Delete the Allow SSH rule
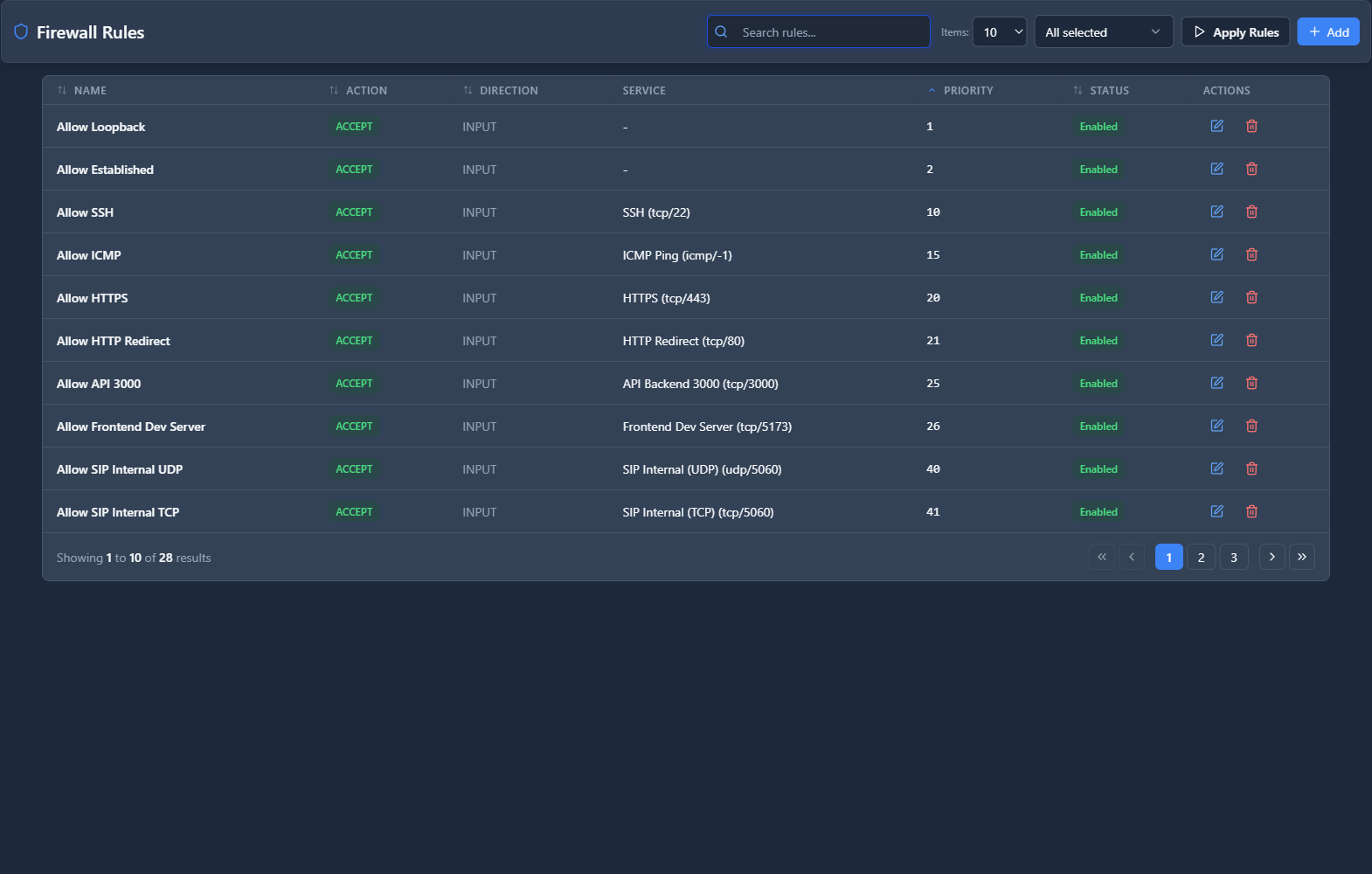1372x874 pixels. coord(1251,212)
